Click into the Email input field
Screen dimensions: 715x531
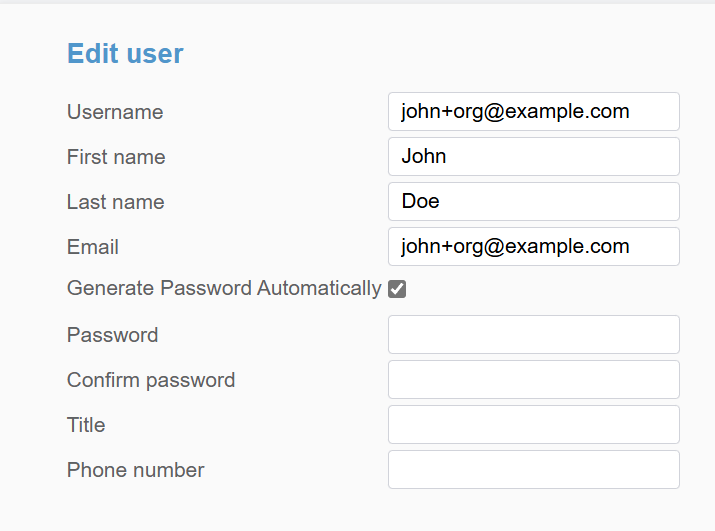point(533,247)
